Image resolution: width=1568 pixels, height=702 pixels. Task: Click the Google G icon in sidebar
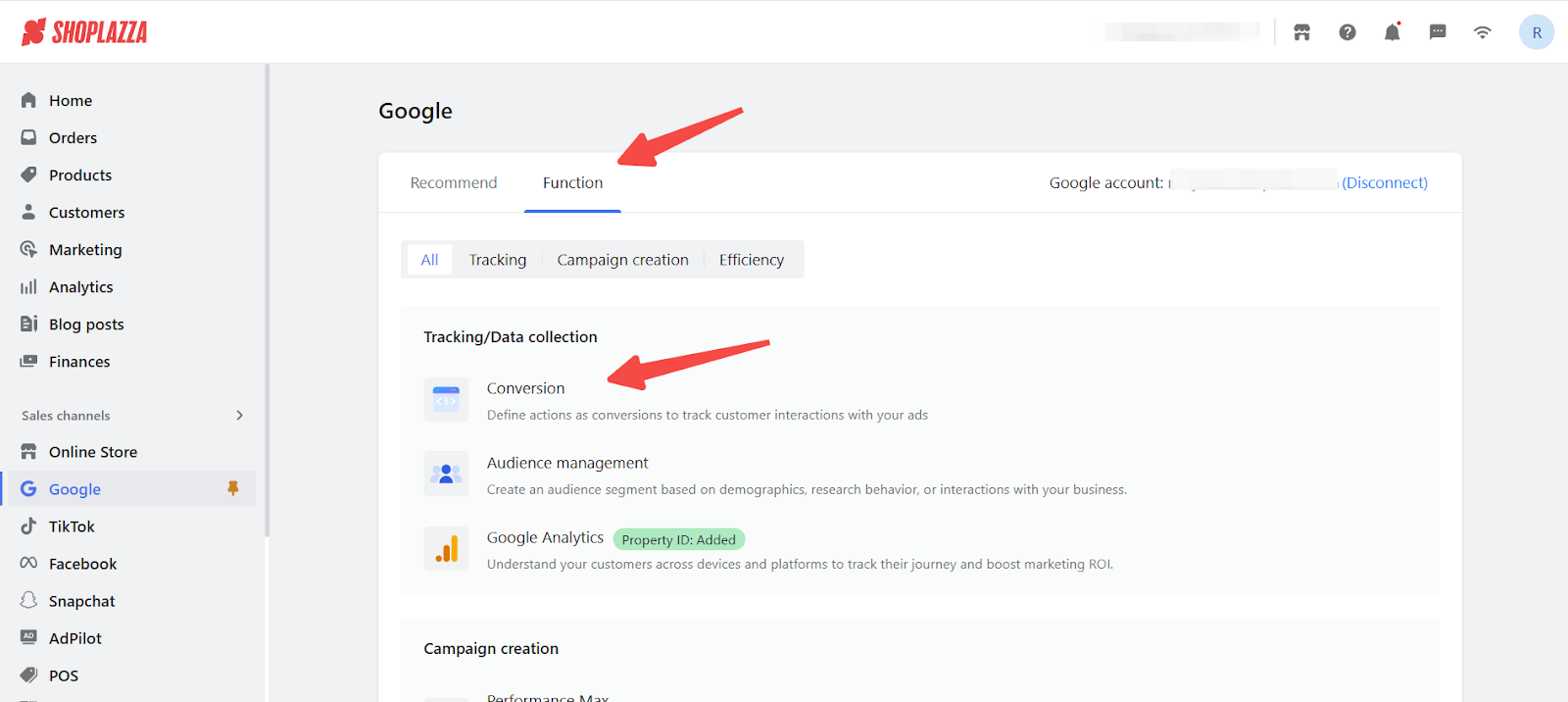pyautogui.click(x=28, y=488)
